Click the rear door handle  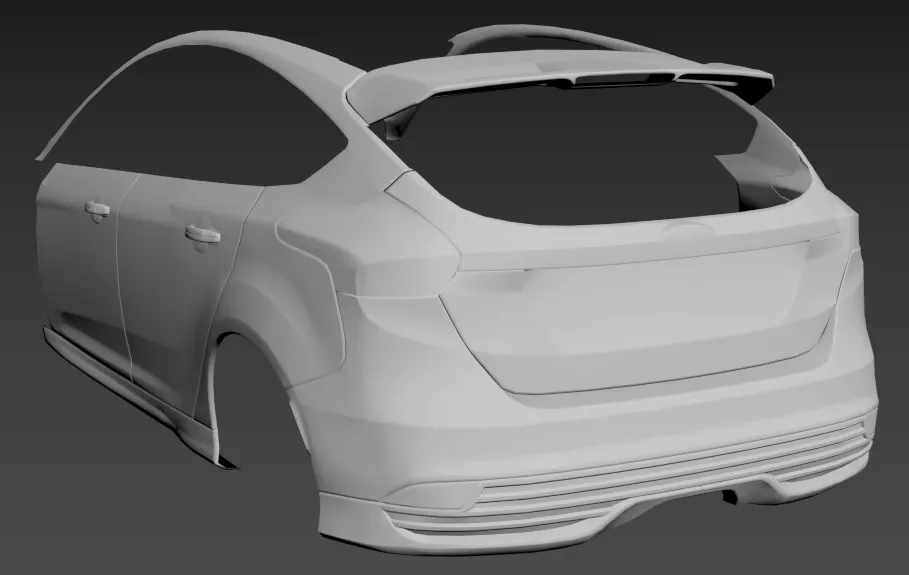203,234
